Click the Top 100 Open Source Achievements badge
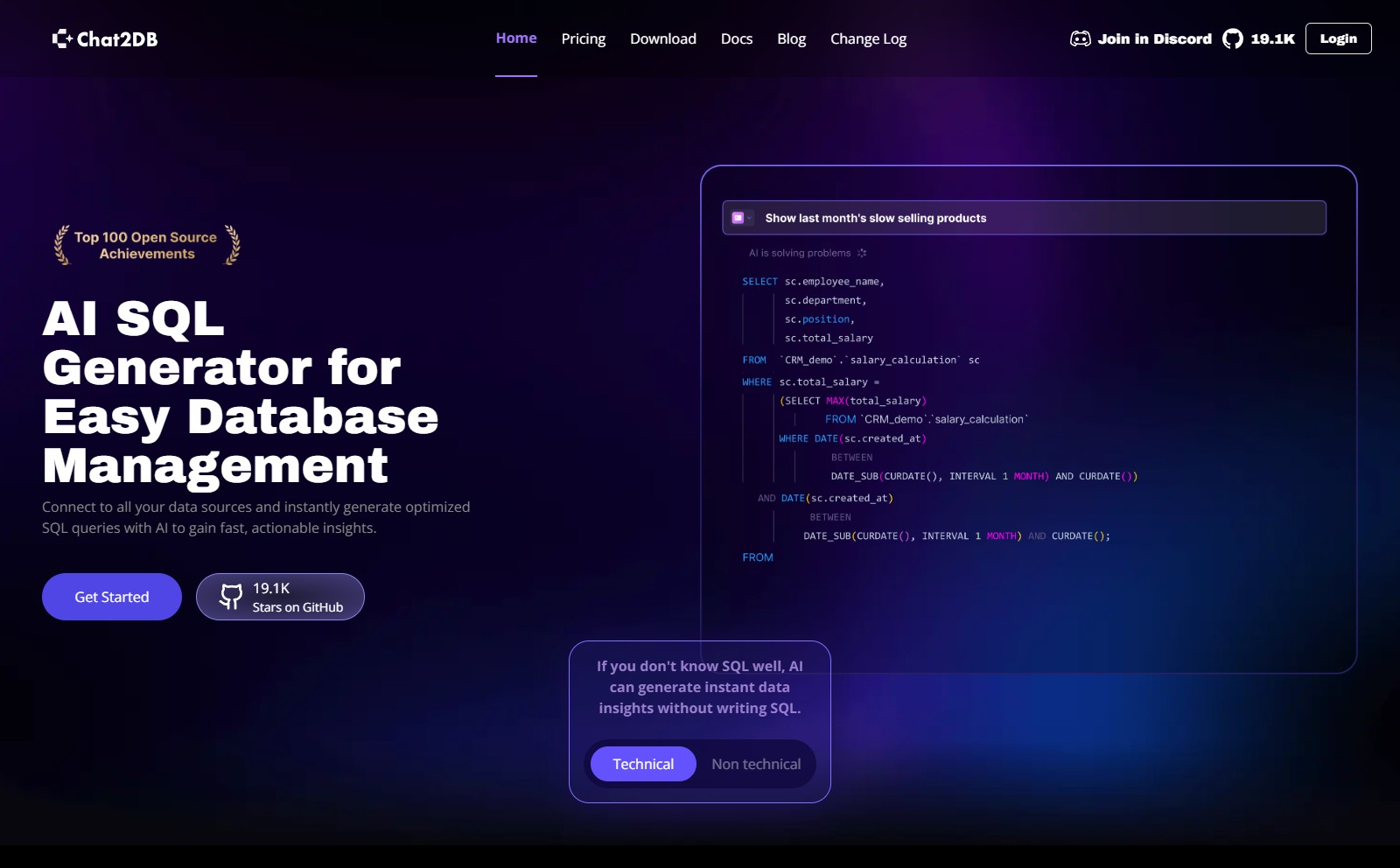This screenshot has height=868, width=1400. click(x=147, y=245)
